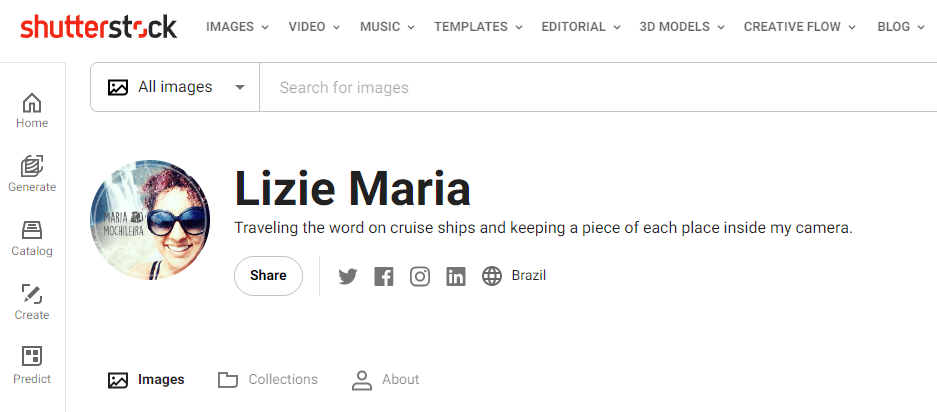Open the Instagram profile icon
Image resolution: width=937 pixels, height=412 pixels.
[x=420, y=276]
